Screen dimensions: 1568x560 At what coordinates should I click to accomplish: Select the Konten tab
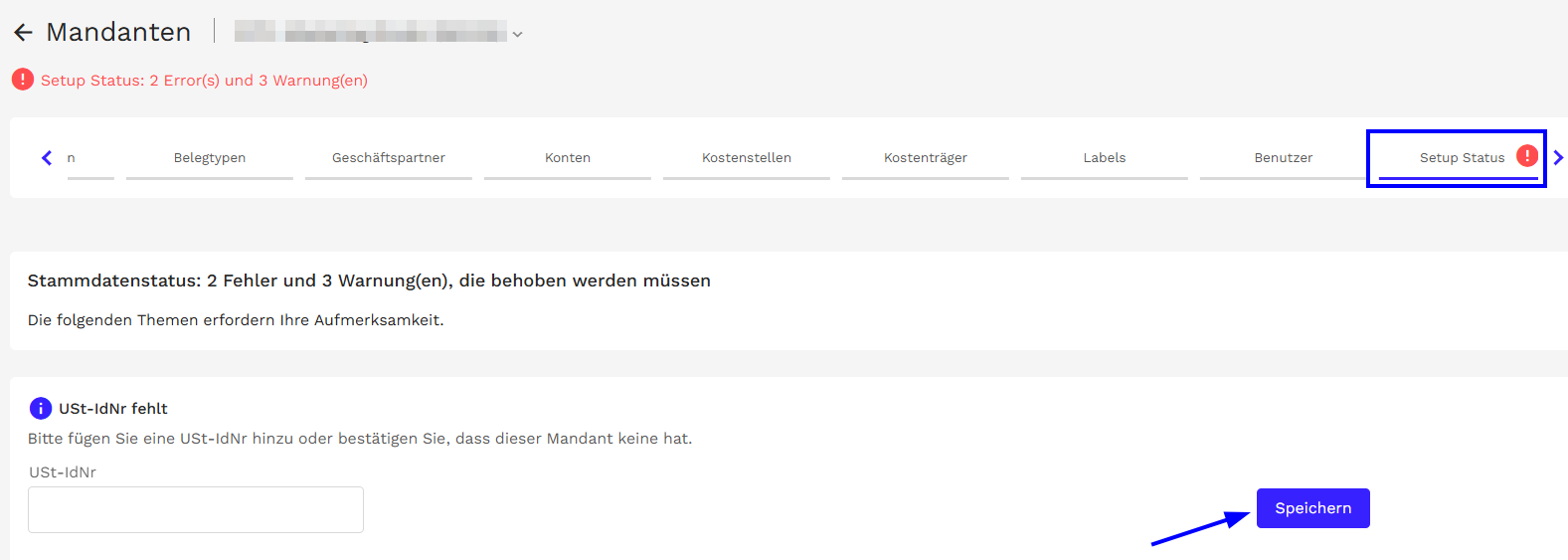click(x=567, y=158)
